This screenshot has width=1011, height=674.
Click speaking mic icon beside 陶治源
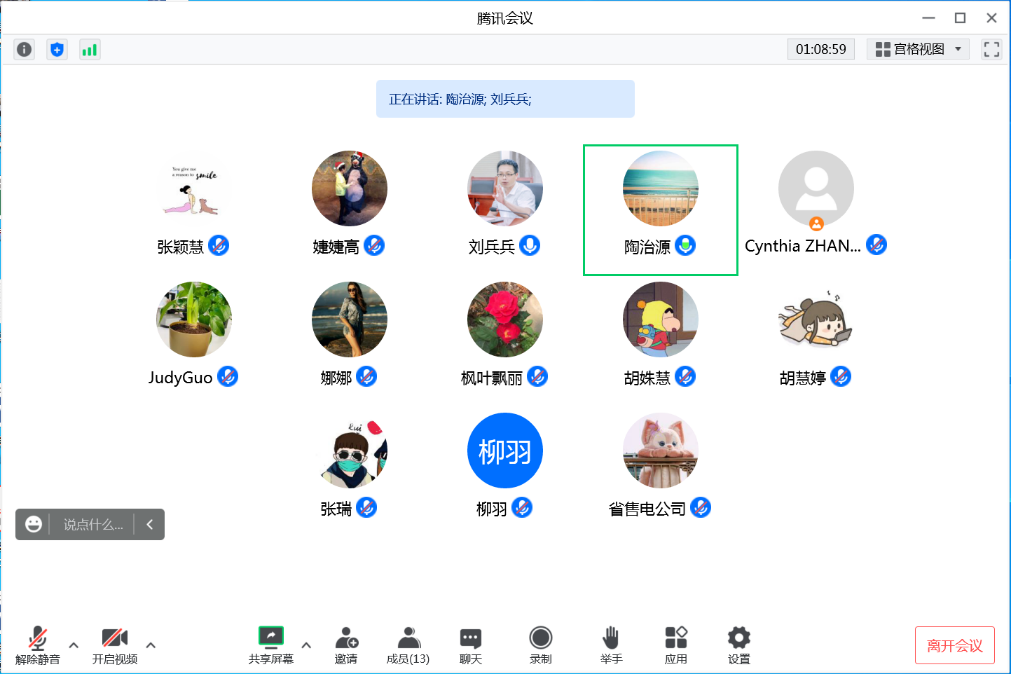pyautogui.click(x=685, y=246)
